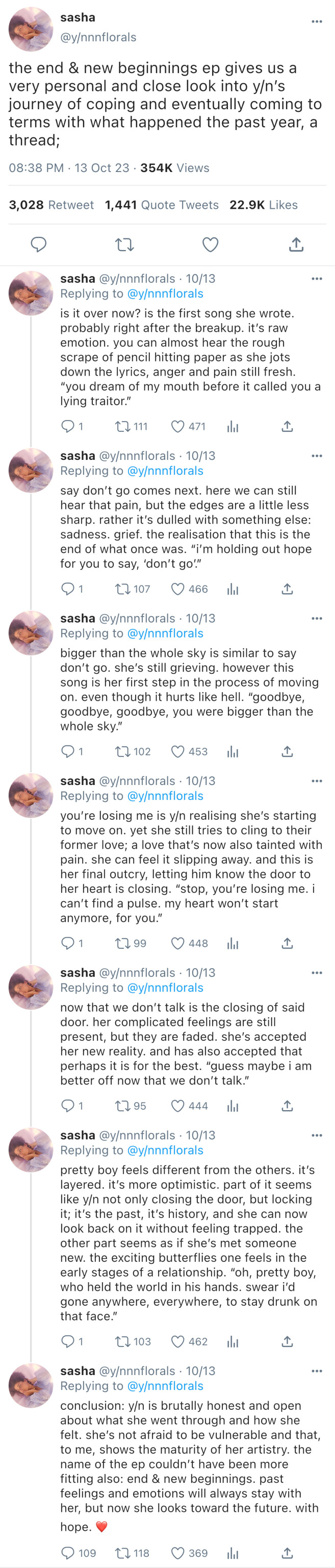The image size is (335, 1568).
Task: Retweet the conclusion tweet with 118 retweets
Action: [x=122, y=1553]
